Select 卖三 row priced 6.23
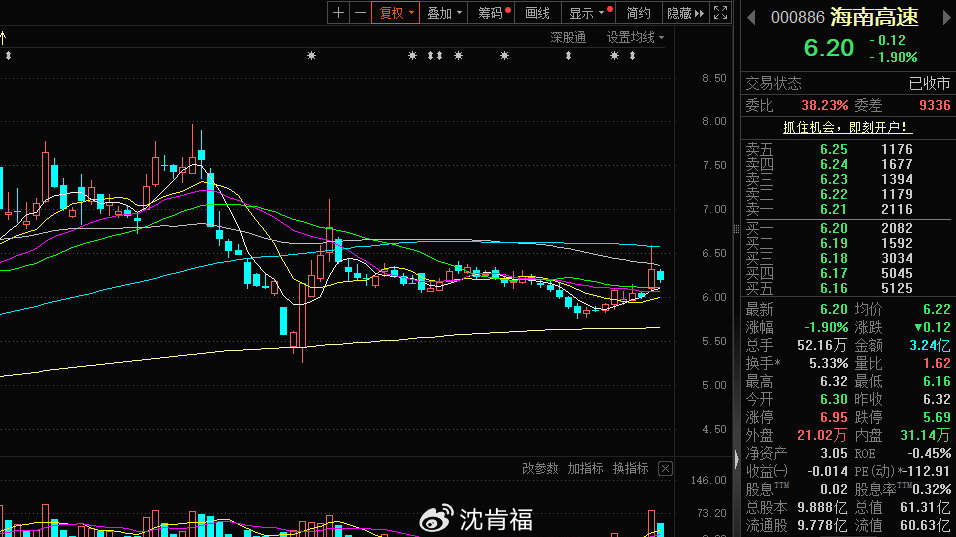The width and height of the screenshot is (956, 537). pos(848,179)
